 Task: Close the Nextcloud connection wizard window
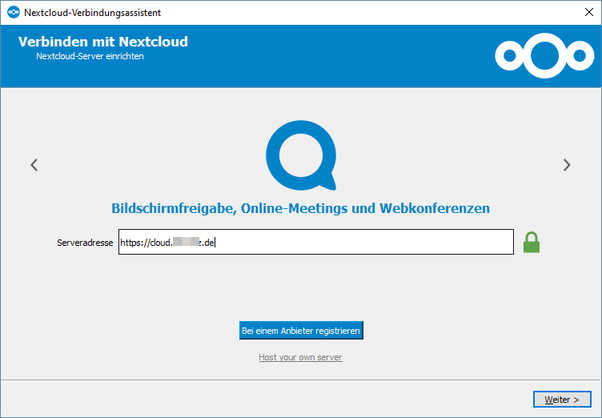tap(584, 12)
